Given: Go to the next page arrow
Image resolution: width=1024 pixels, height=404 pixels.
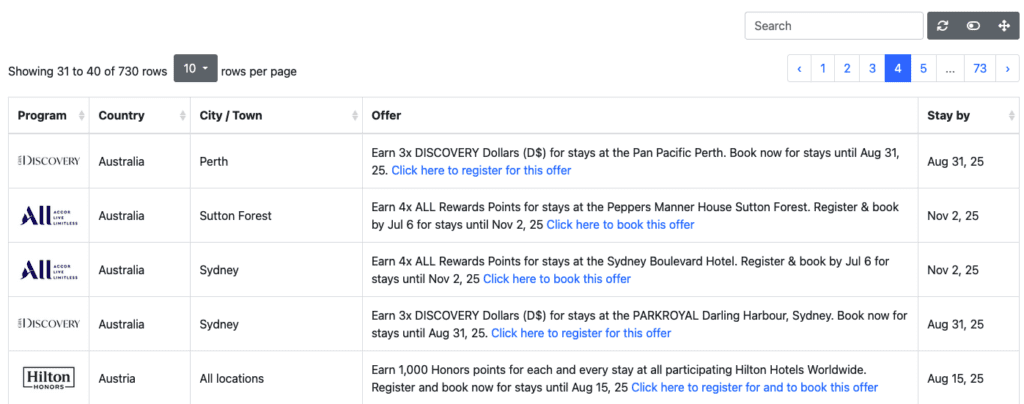Looking at the screenshot, I should (1006, 69).
